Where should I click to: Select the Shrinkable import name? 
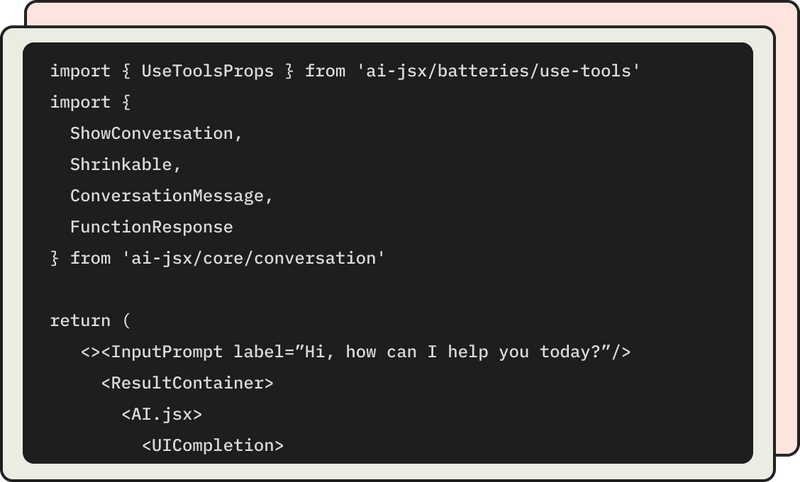121,164
